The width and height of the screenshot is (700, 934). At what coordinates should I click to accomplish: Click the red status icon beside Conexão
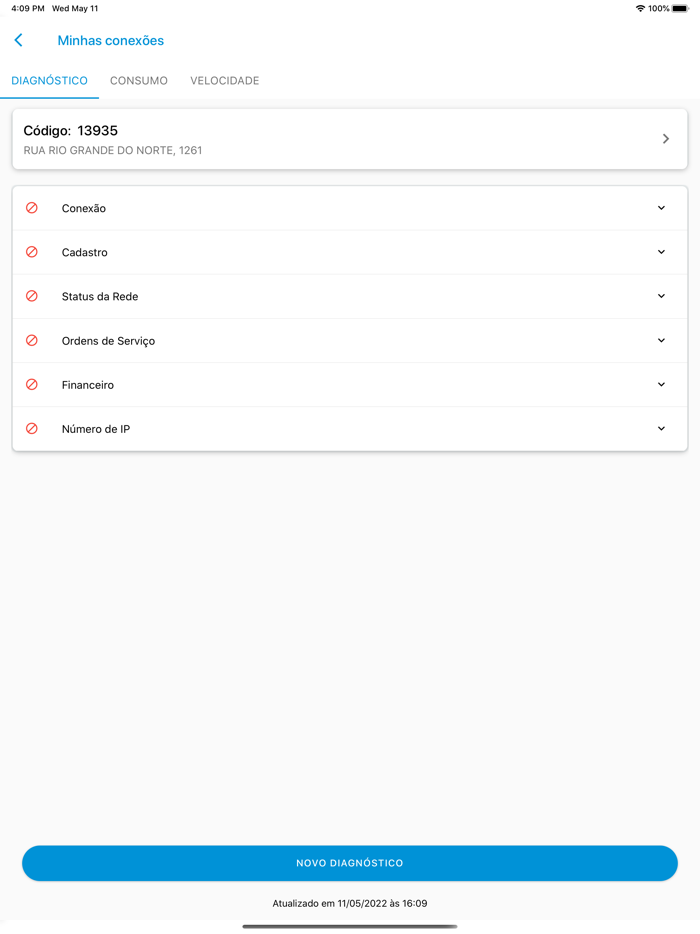pos(32,207)
